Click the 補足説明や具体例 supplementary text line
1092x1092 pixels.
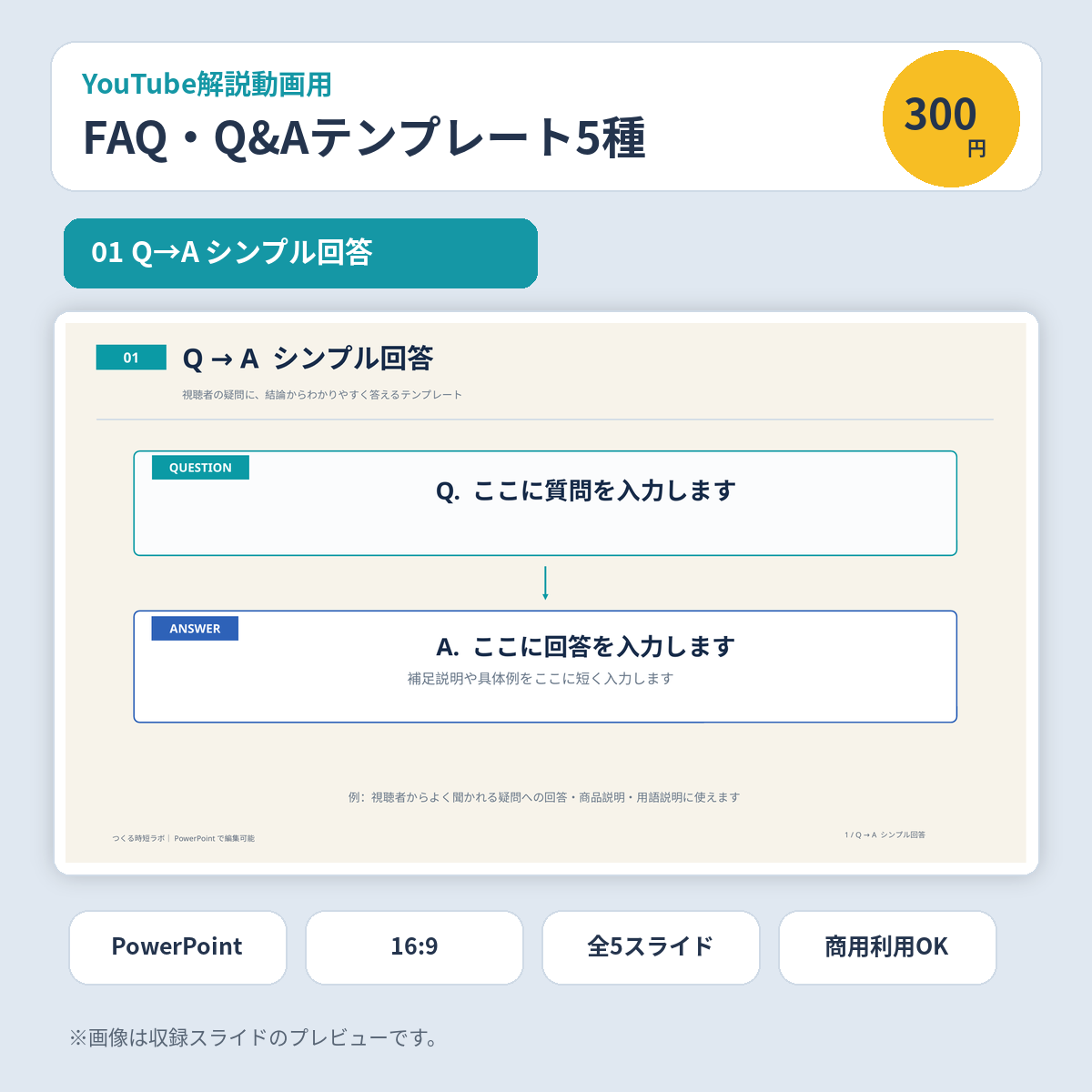point(541,679)
